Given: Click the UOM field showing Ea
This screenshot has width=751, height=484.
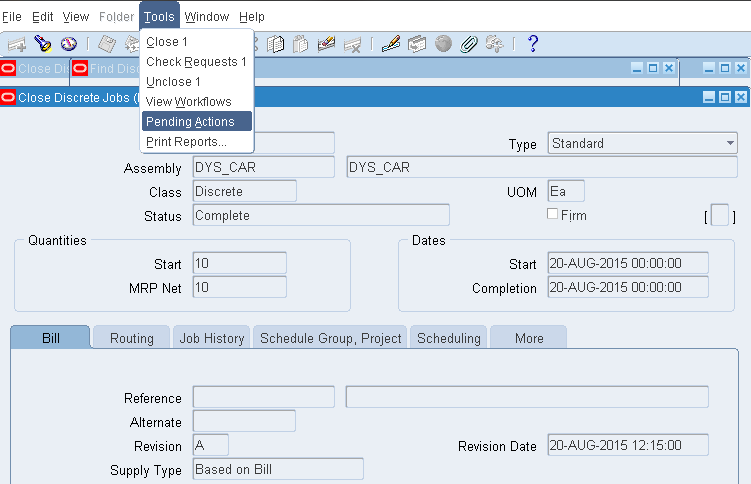Looking at the screenshot, I should point(566,191).
